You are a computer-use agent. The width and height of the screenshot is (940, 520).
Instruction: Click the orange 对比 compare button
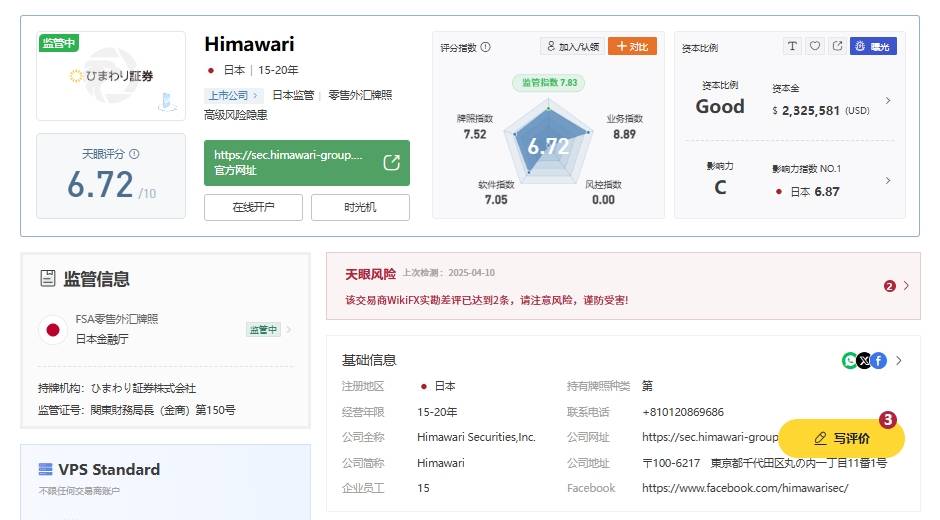click(x=632, y=46)
